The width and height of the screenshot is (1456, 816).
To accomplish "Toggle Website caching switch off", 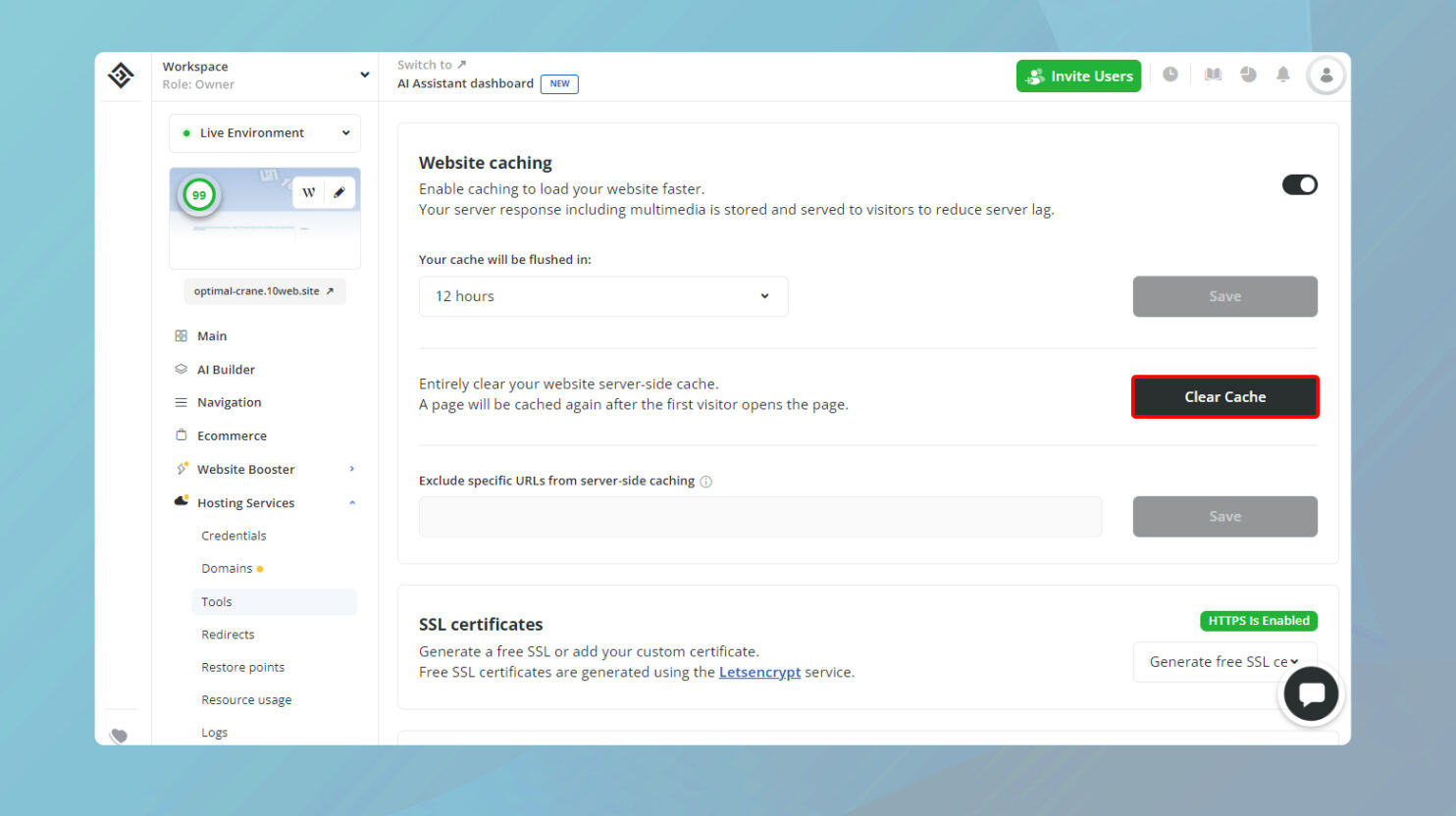I will 1299,184.
